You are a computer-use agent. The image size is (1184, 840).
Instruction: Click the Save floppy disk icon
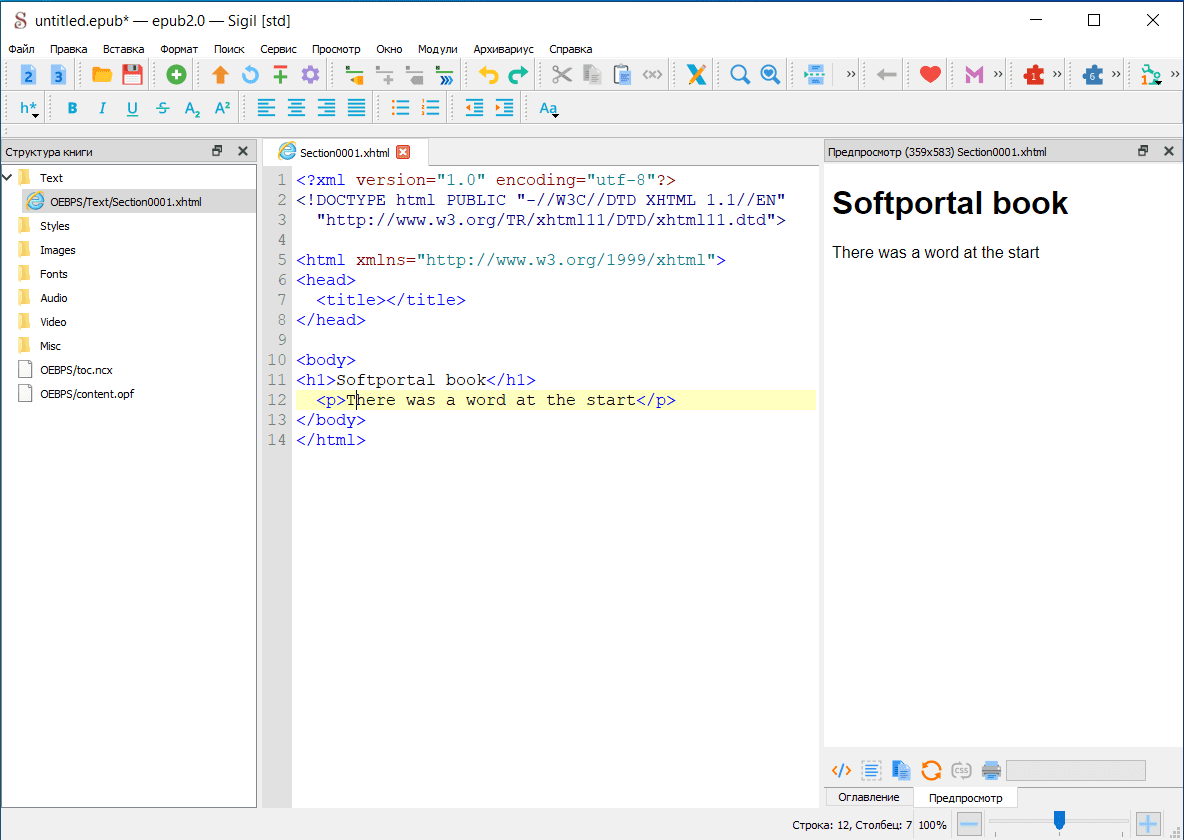[132, 75]
